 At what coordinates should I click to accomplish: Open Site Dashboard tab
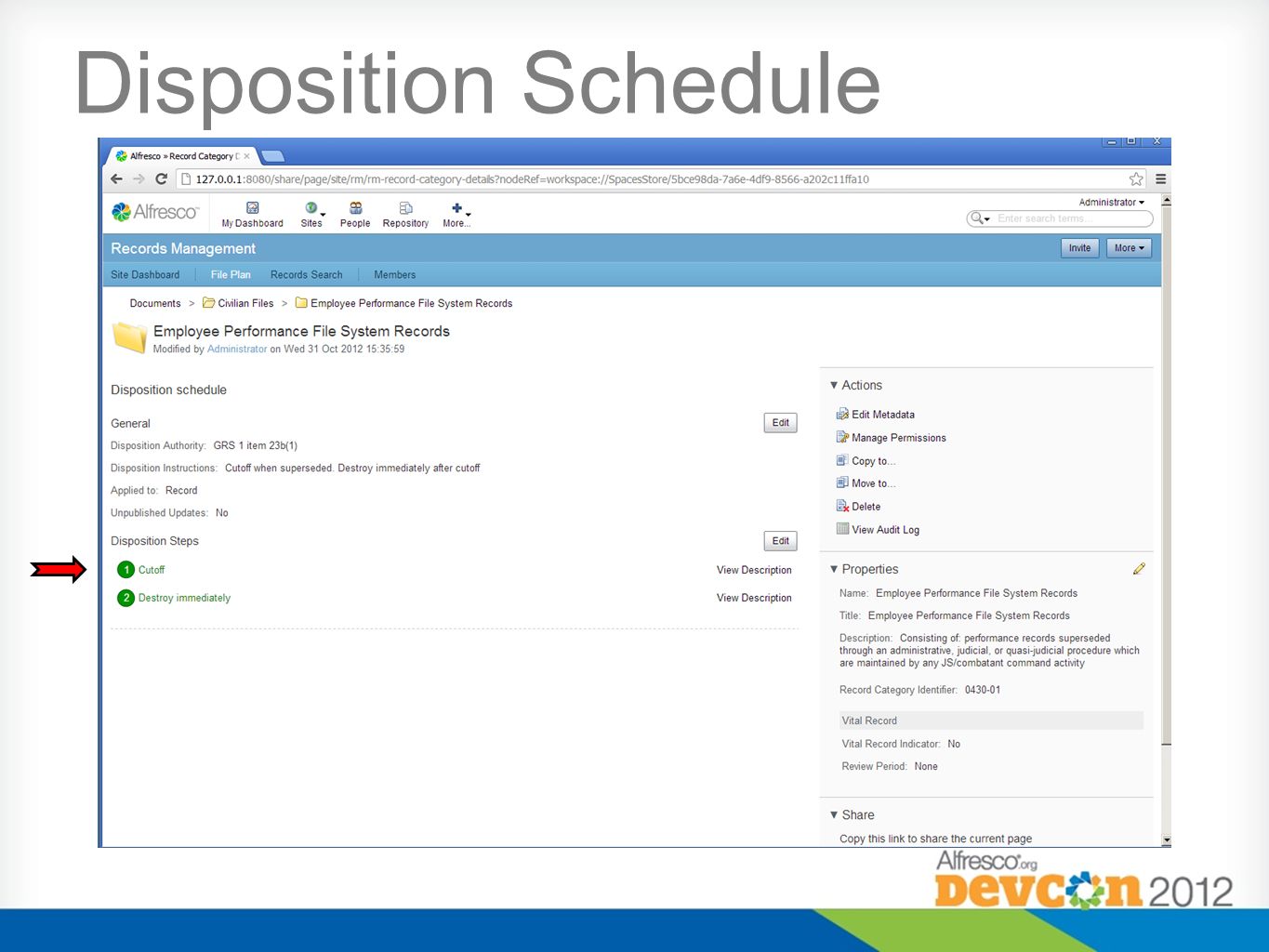(145, 275)
